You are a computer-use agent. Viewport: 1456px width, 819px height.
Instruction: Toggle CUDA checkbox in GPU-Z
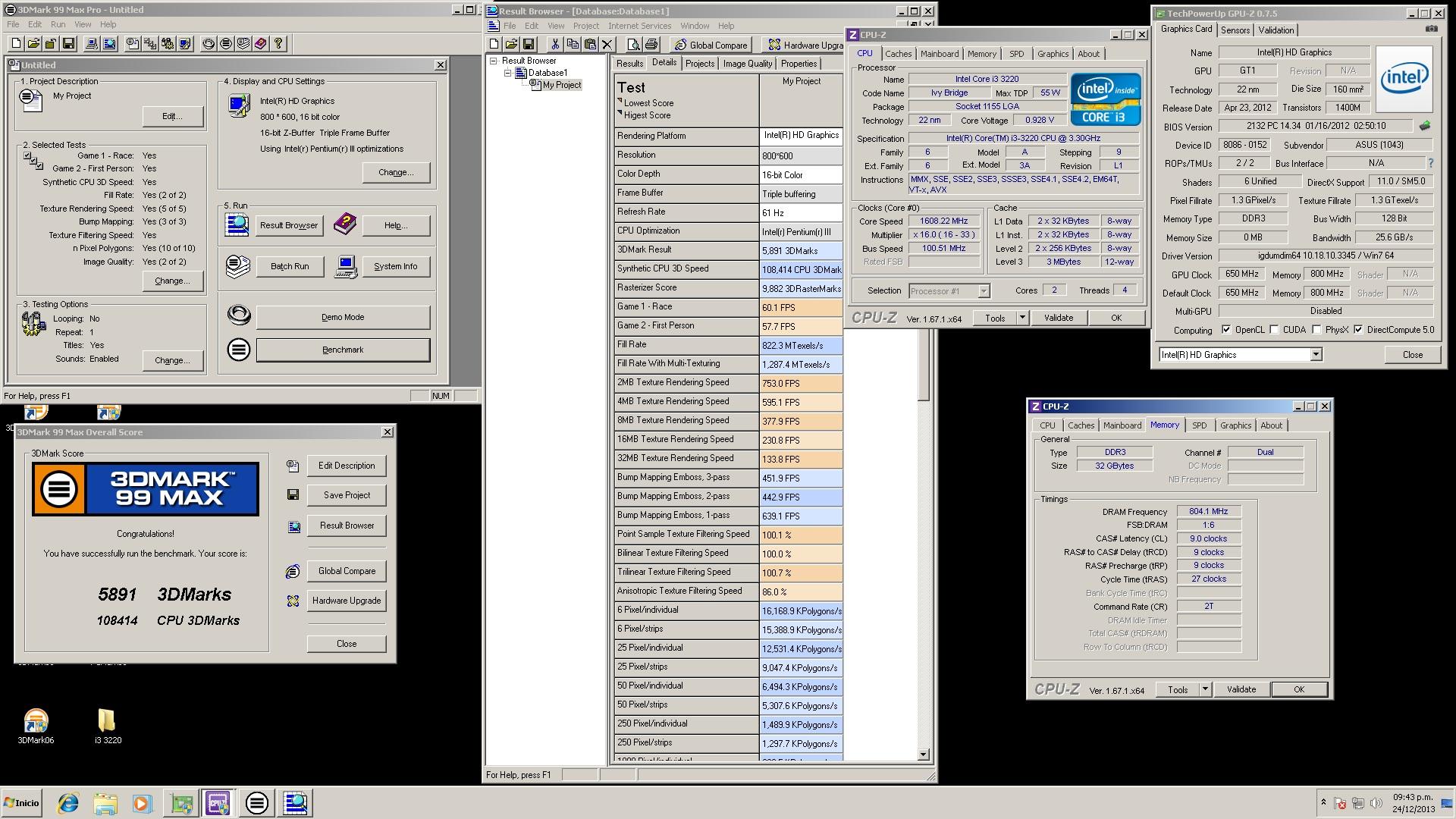point(1274,330)
